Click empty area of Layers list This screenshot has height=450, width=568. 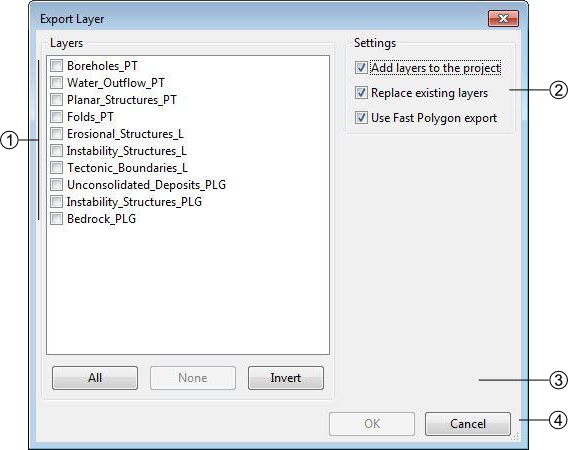188,290
